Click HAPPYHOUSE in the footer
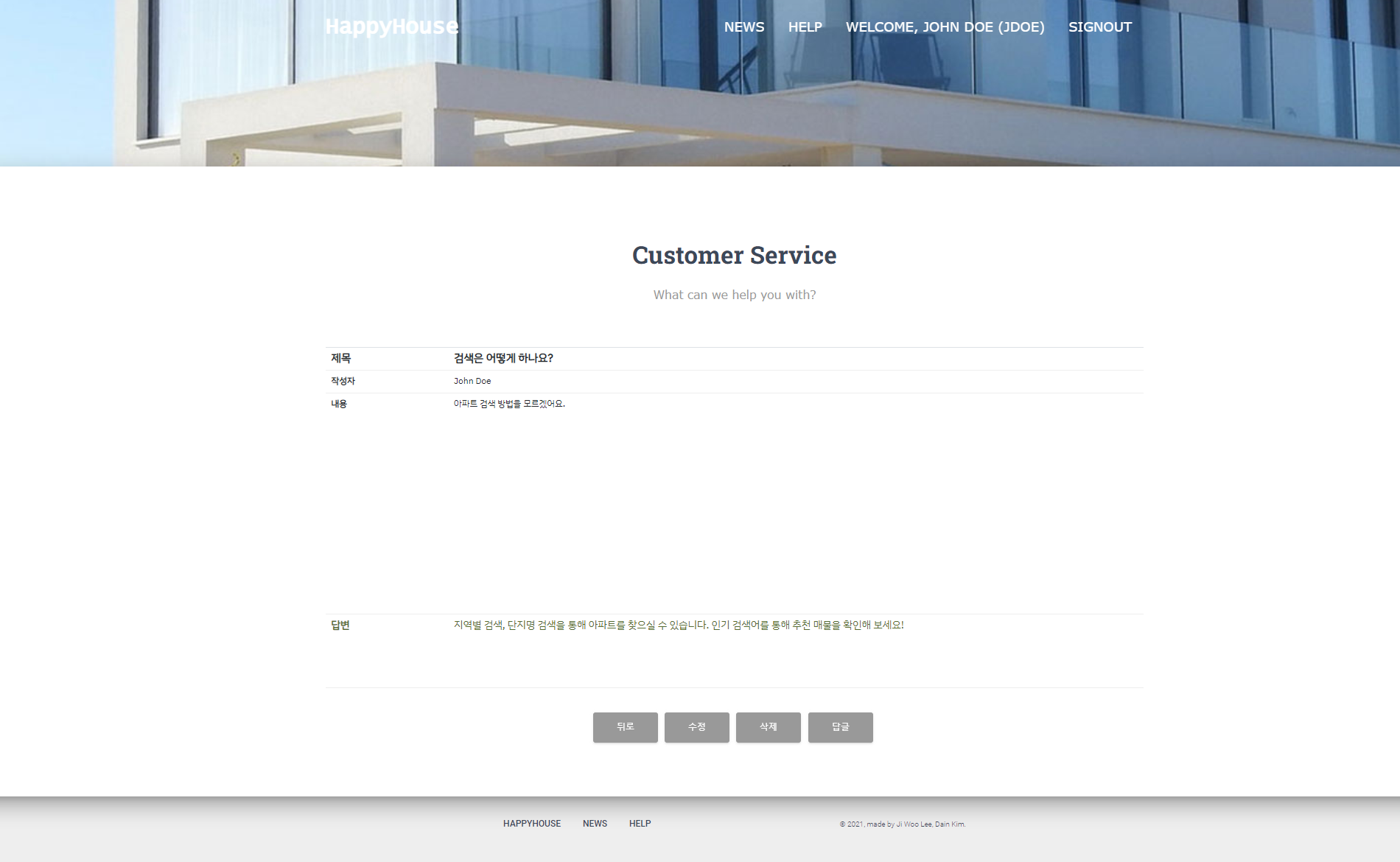Image resolution: width=1400 pixels, height=862 pixels. click(x=531, y=824)
